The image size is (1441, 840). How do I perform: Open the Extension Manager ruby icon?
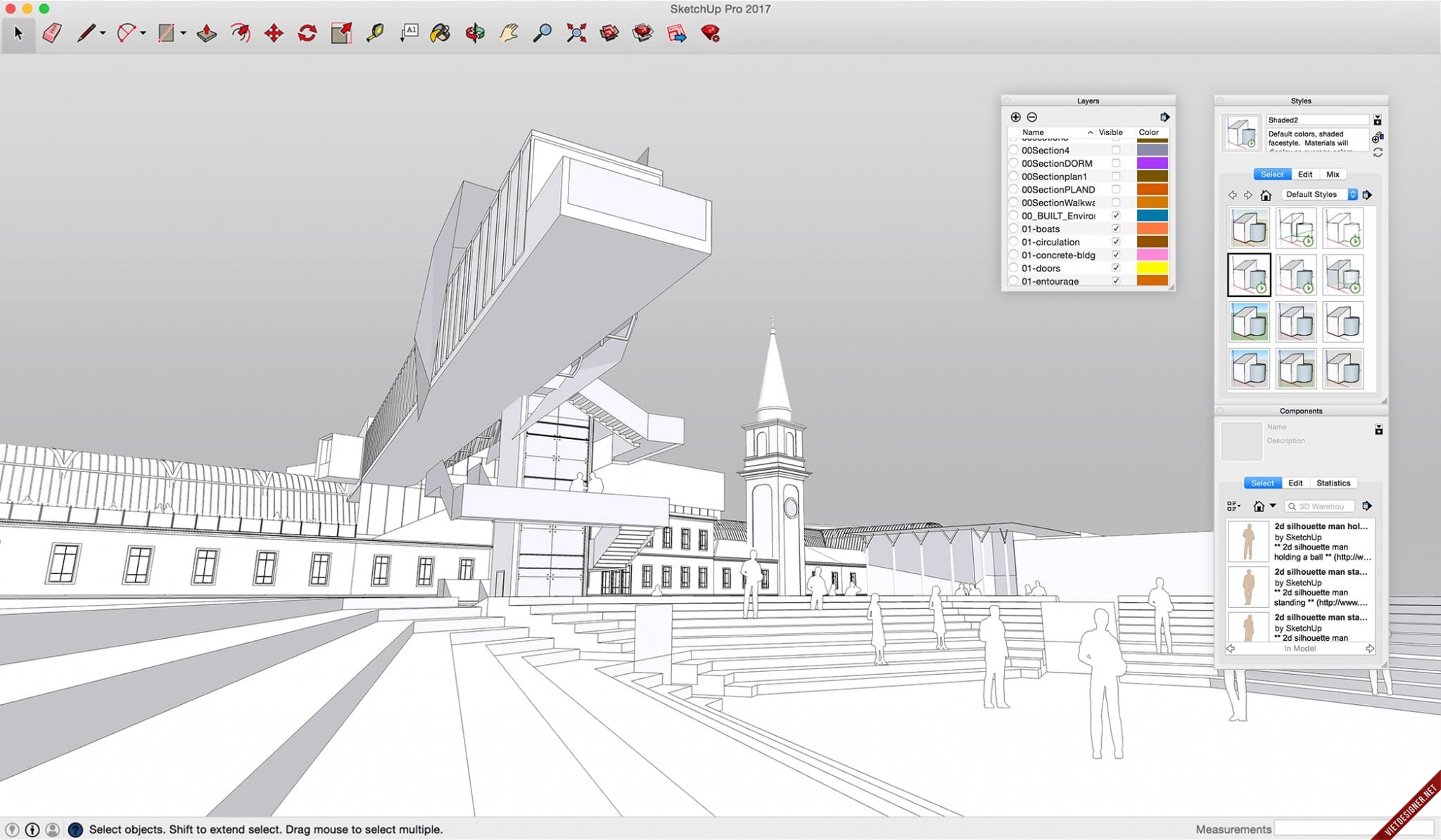coord(711,32)
